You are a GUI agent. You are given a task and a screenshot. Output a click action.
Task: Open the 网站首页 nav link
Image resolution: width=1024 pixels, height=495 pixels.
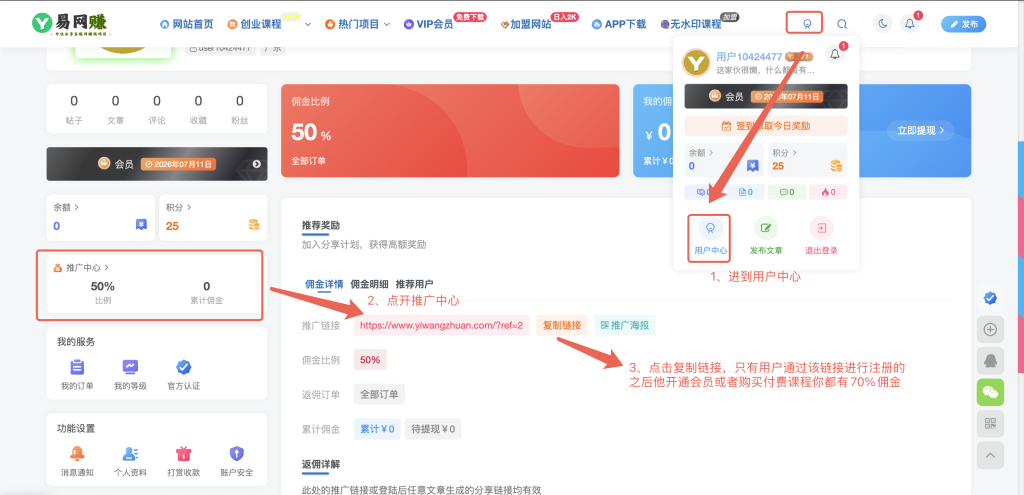click(187, 24)
